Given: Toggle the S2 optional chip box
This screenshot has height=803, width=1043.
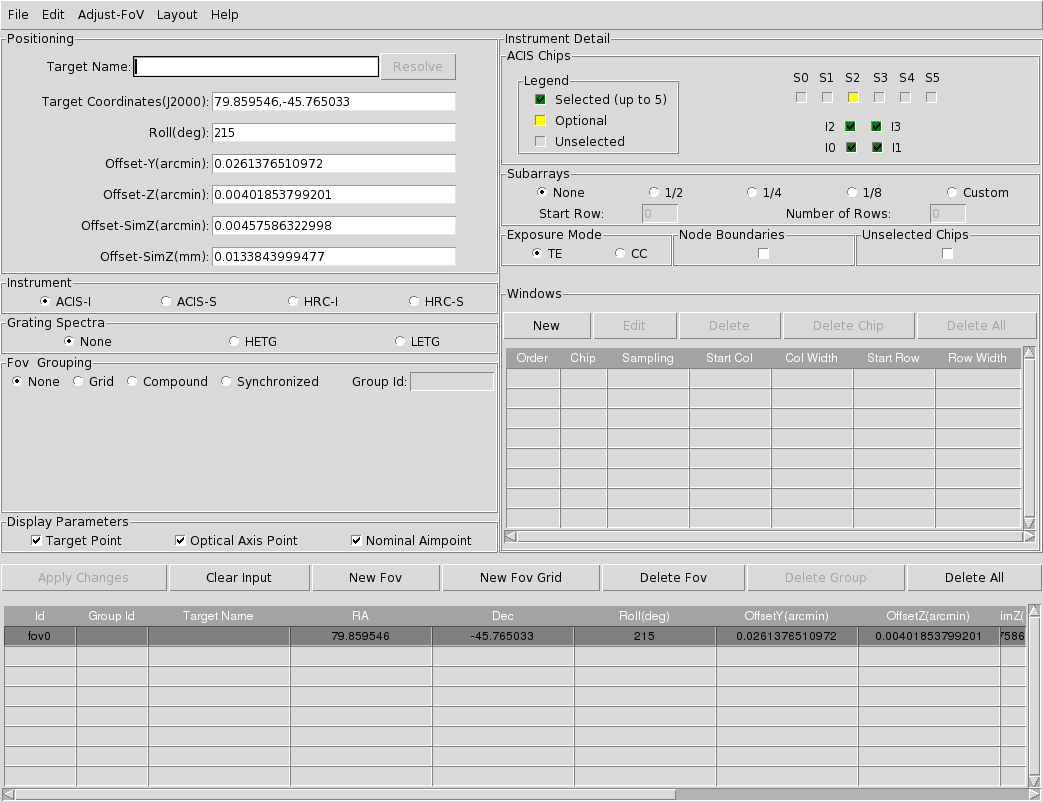Looking at the screenshot, I should click(853, 98).
